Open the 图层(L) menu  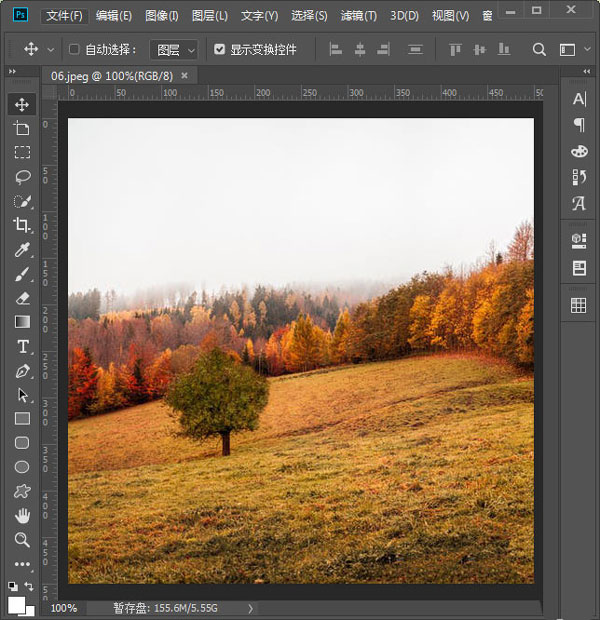coord(210,16)
